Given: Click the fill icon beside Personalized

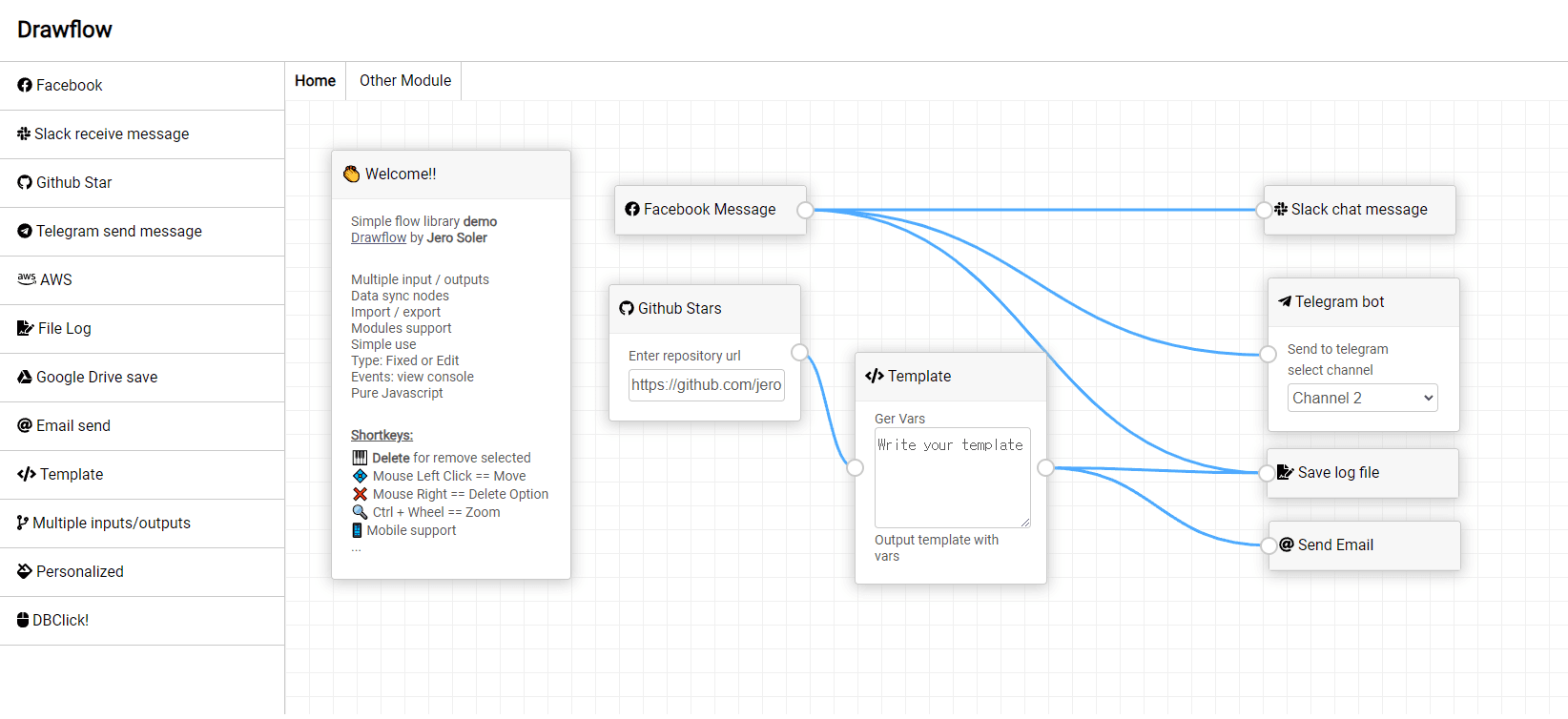Looking at the screenshot, I should (25, 571).
